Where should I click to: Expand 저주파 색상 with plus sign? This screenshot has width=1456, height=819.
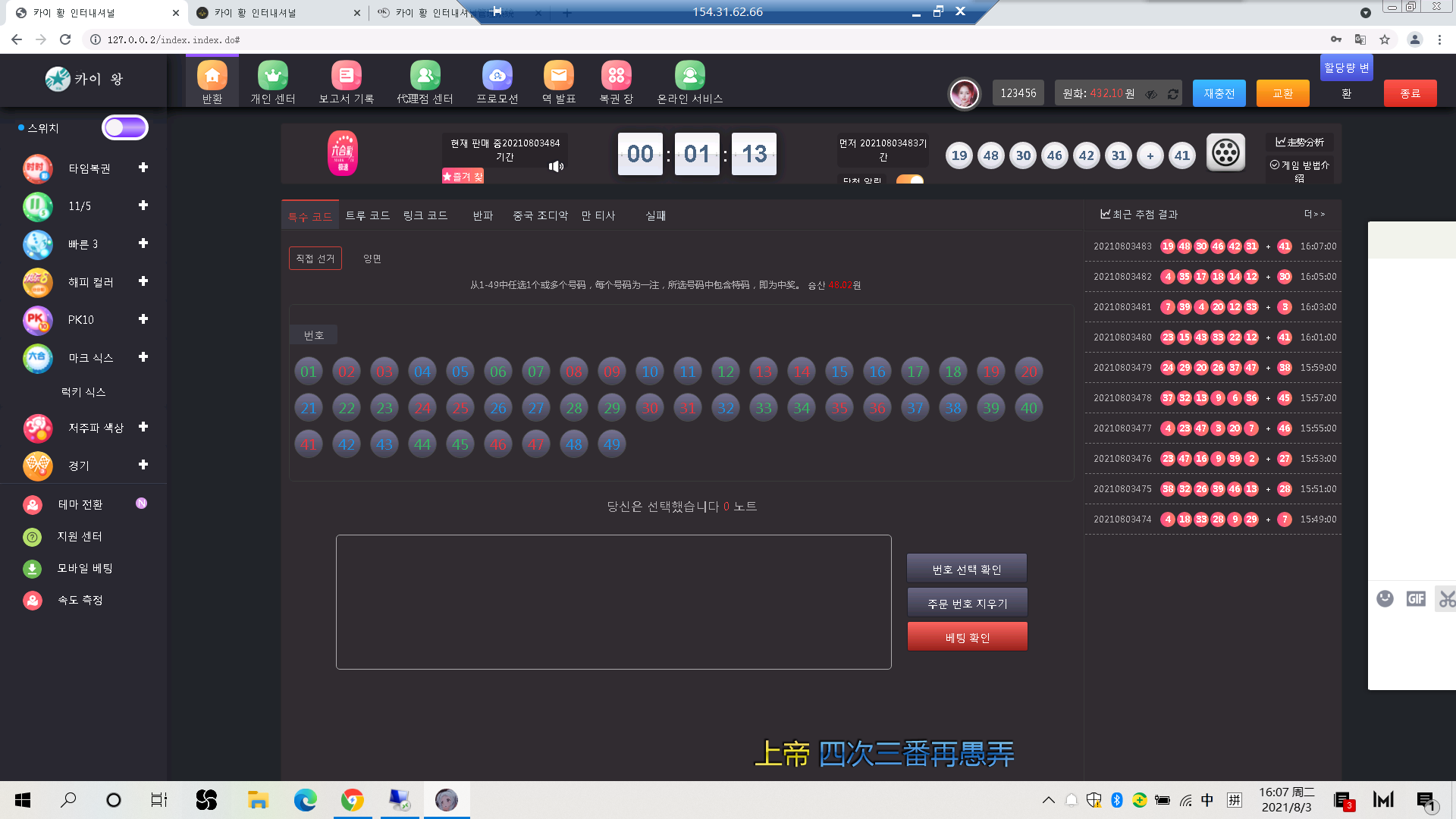143,427
